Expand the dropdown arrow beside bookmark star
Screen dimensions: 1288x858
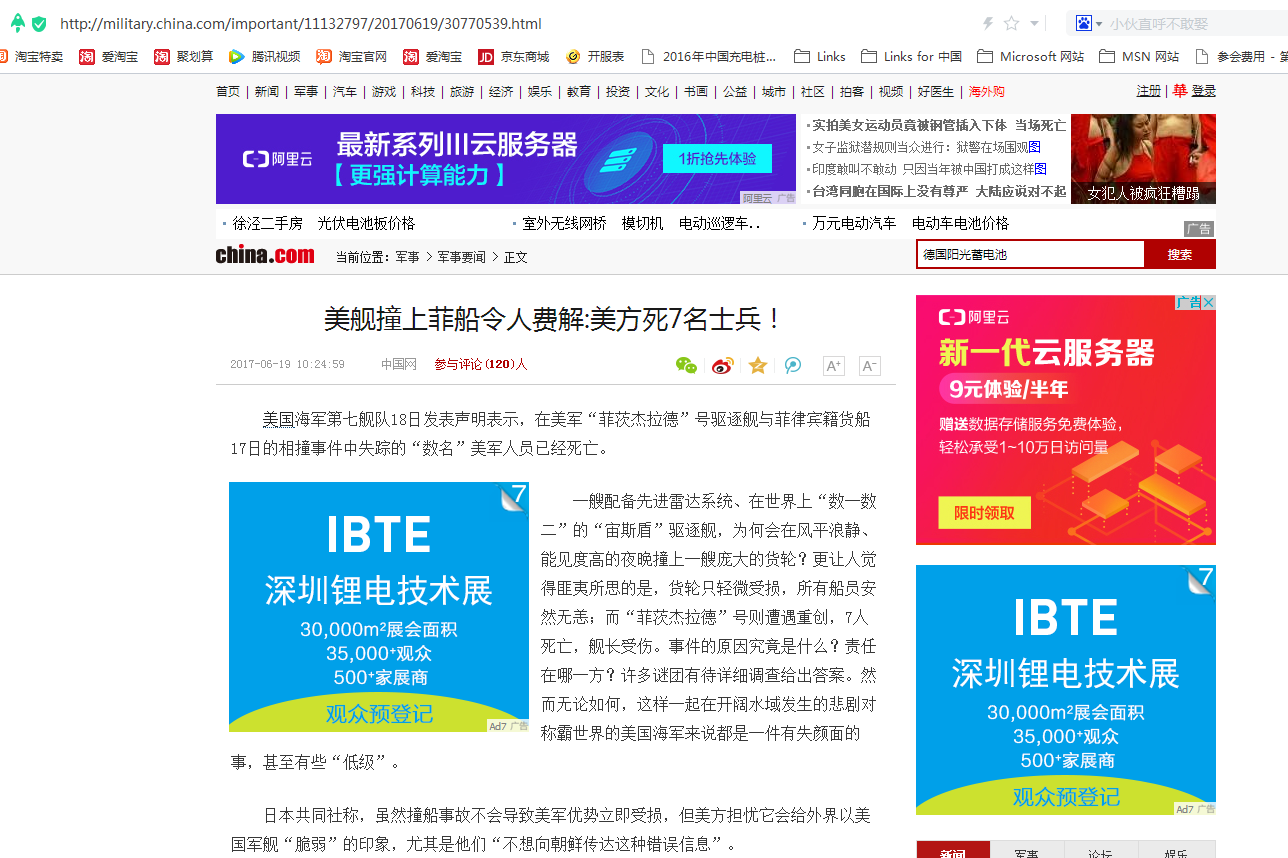click(1034, 23)
